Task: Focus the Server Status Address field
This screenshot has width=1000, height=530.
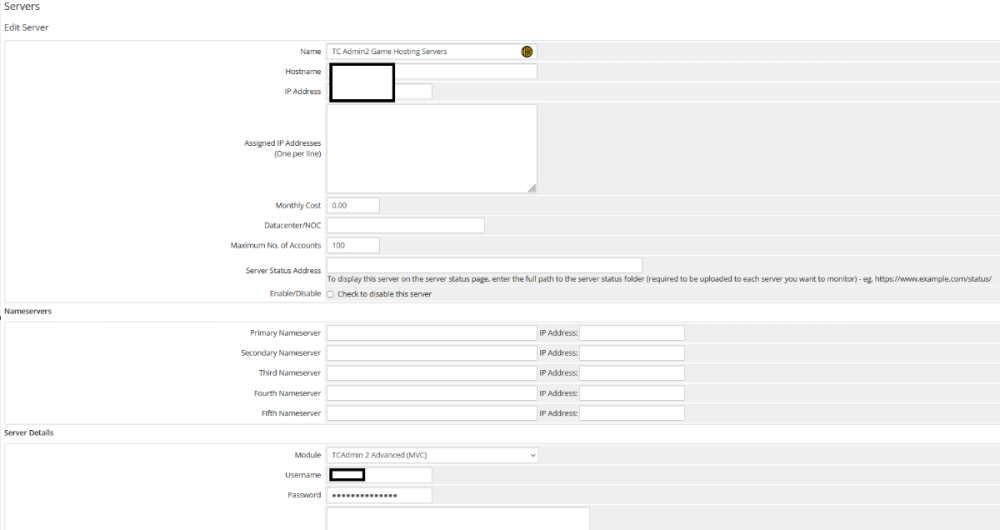Action: click(x=484, y=265)
